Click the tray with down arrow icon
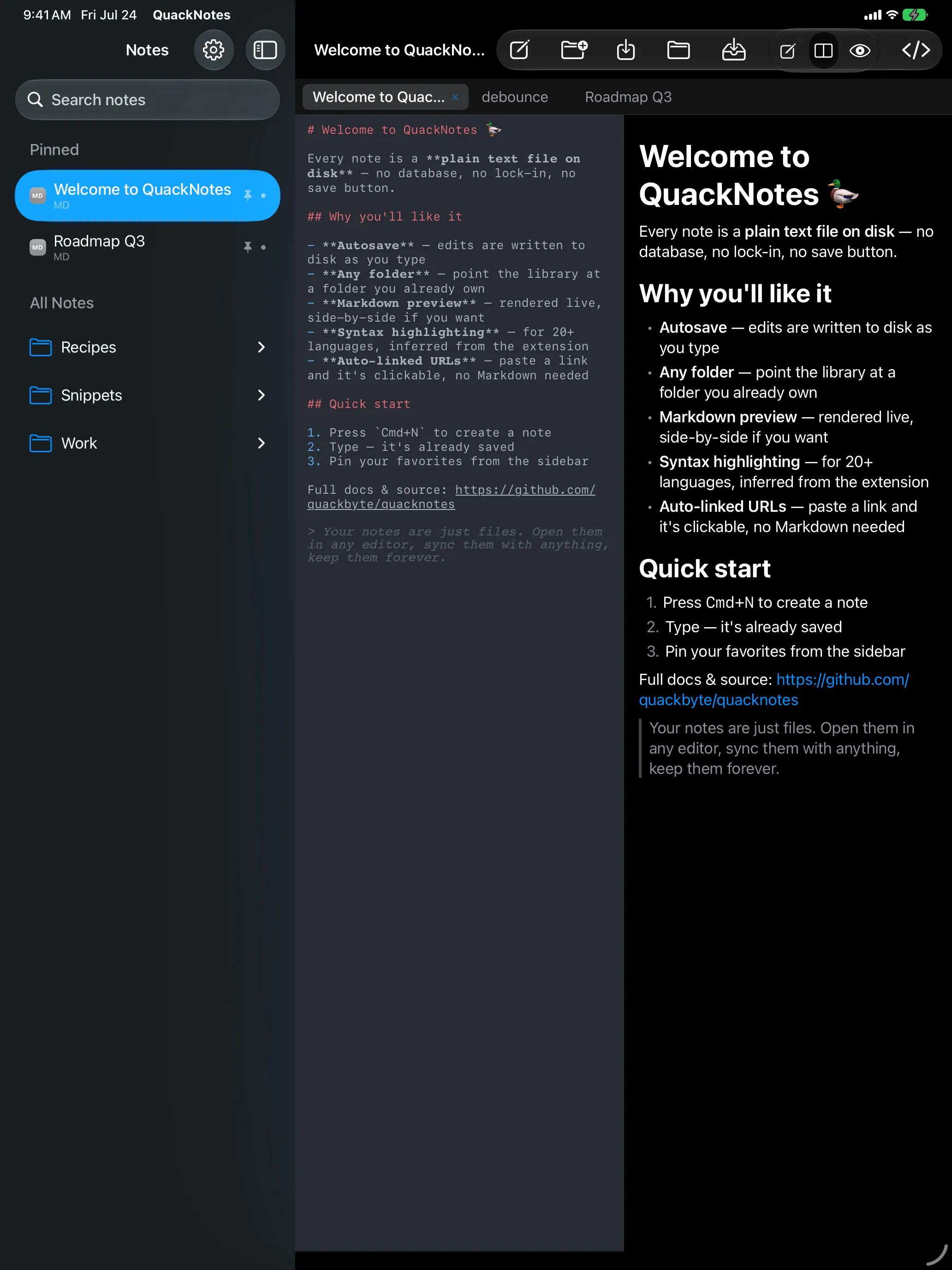The height and width of the screenshot is (1270, 952). pos(733,50)
